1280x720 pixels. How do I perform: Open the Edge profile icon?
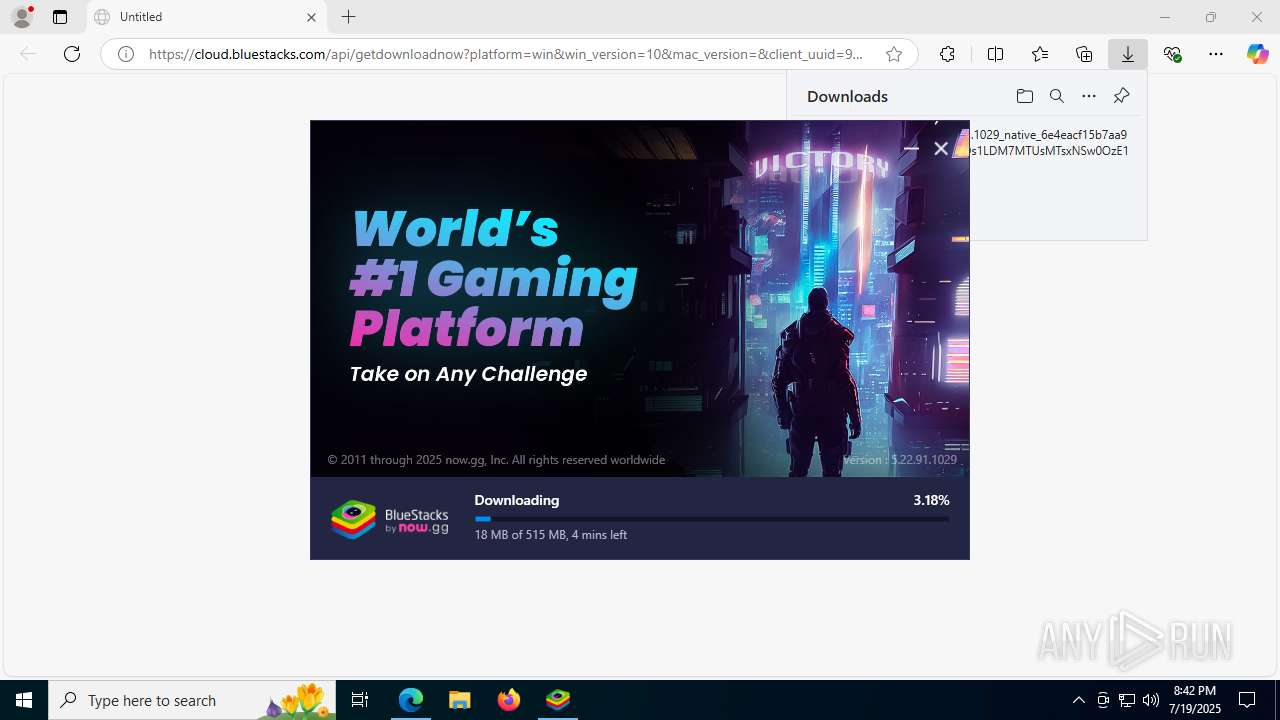pos(22,17)
